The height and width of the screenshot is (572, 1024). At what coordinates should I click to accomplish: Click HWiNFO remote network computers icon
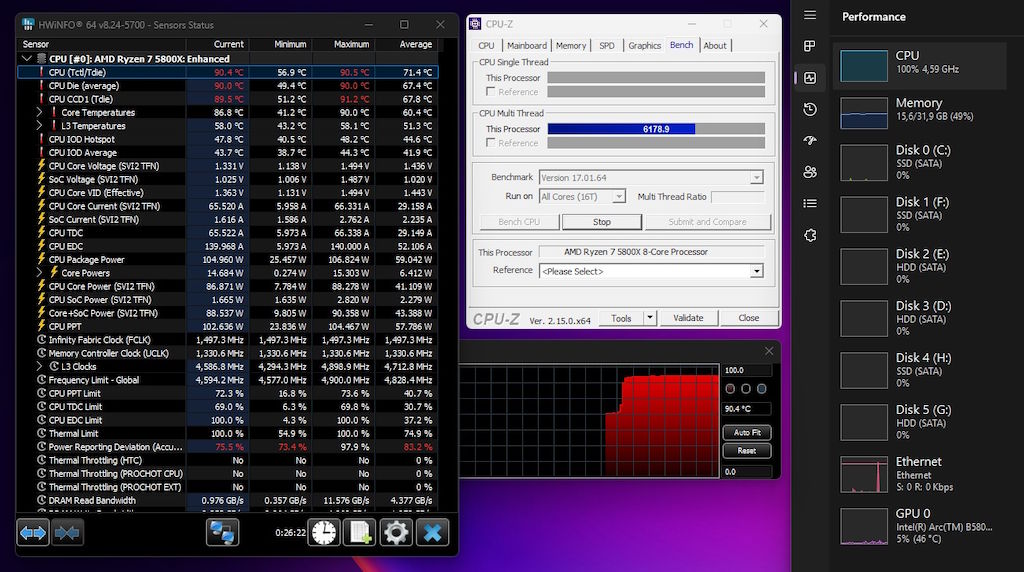click(223, 533)
